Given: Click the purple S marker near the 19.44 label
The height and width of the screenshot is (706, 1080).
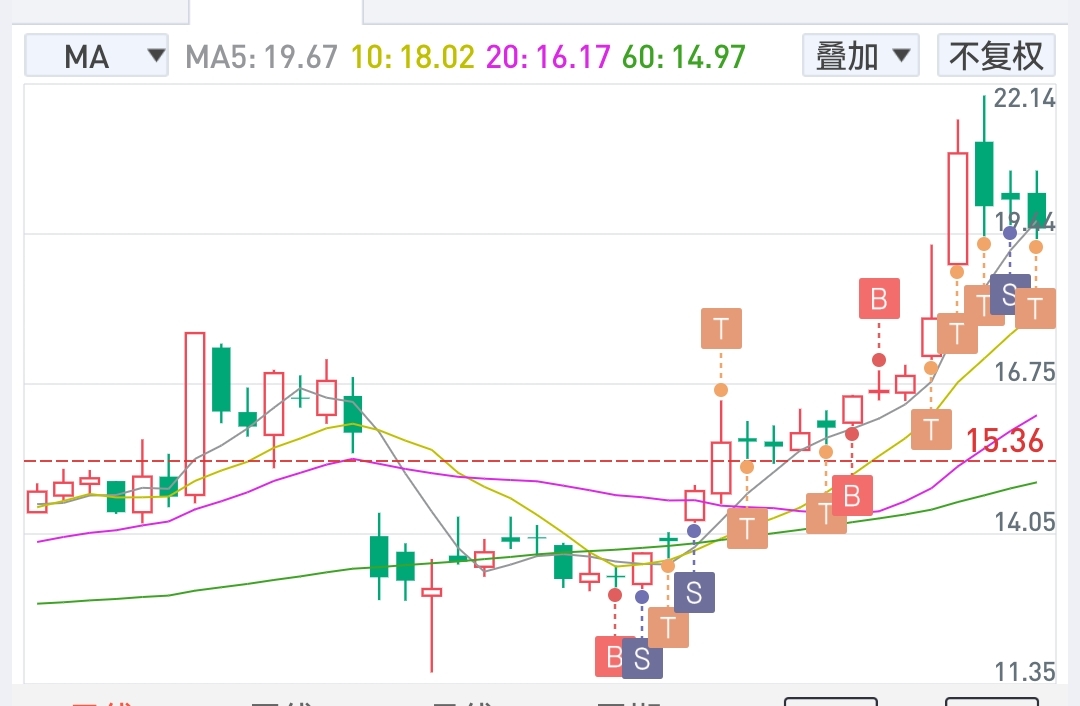Looking at the screenshot, I should click(x=1010, y=294).
